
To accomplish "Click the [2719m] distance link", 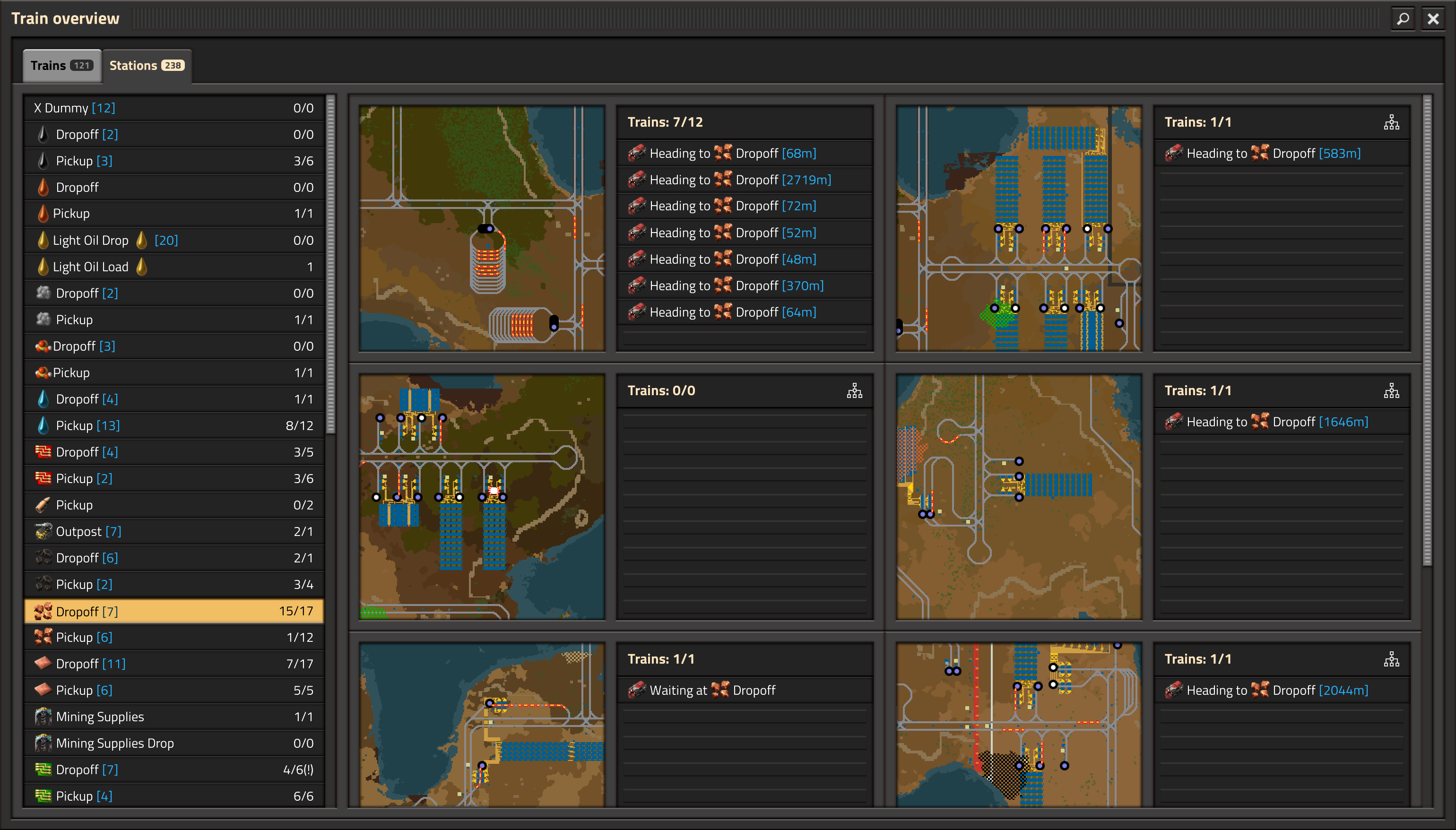I will pos(806,180).
